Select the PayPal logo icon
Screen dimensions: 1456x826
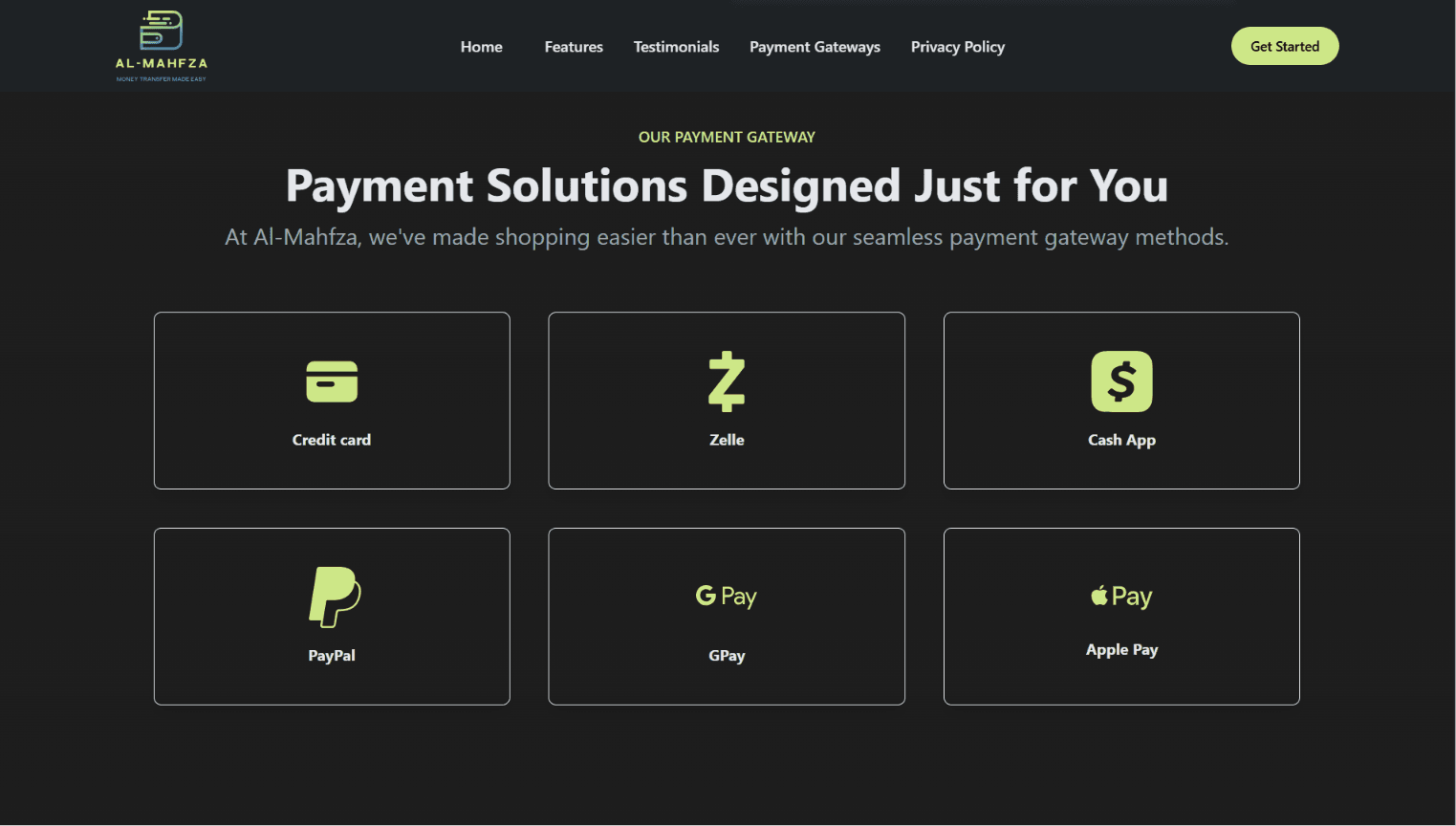pyautogui.click(x=335, y=598)
